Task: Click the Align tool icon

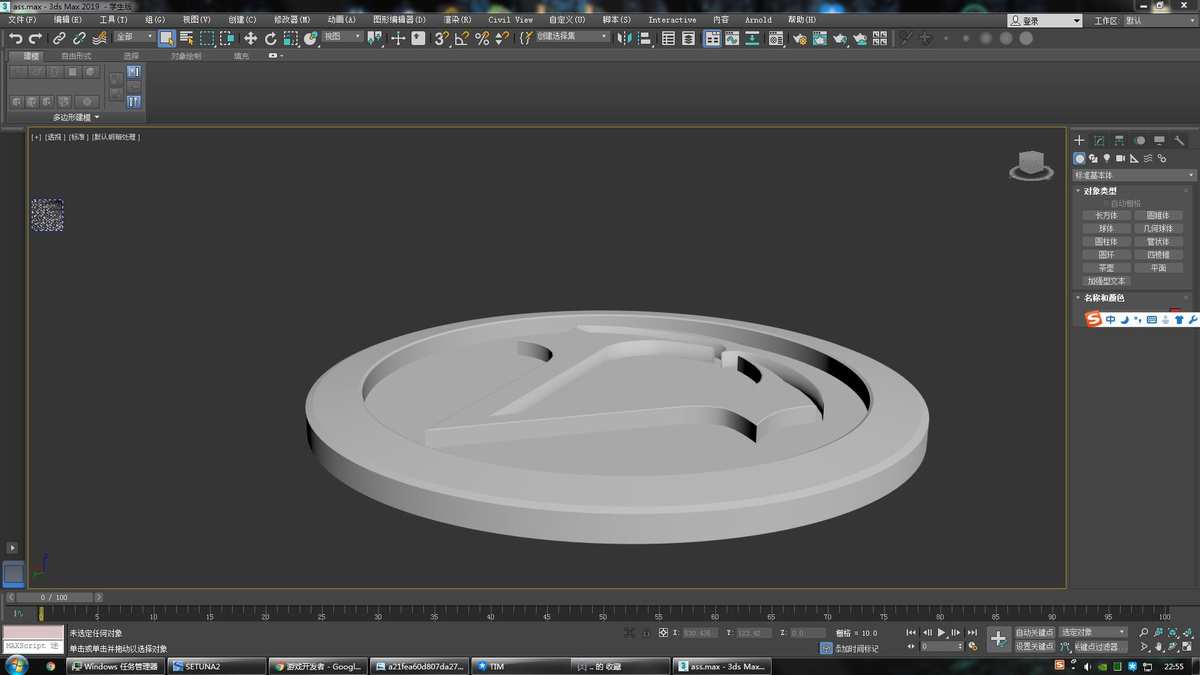Action: (x=645, y=38)
